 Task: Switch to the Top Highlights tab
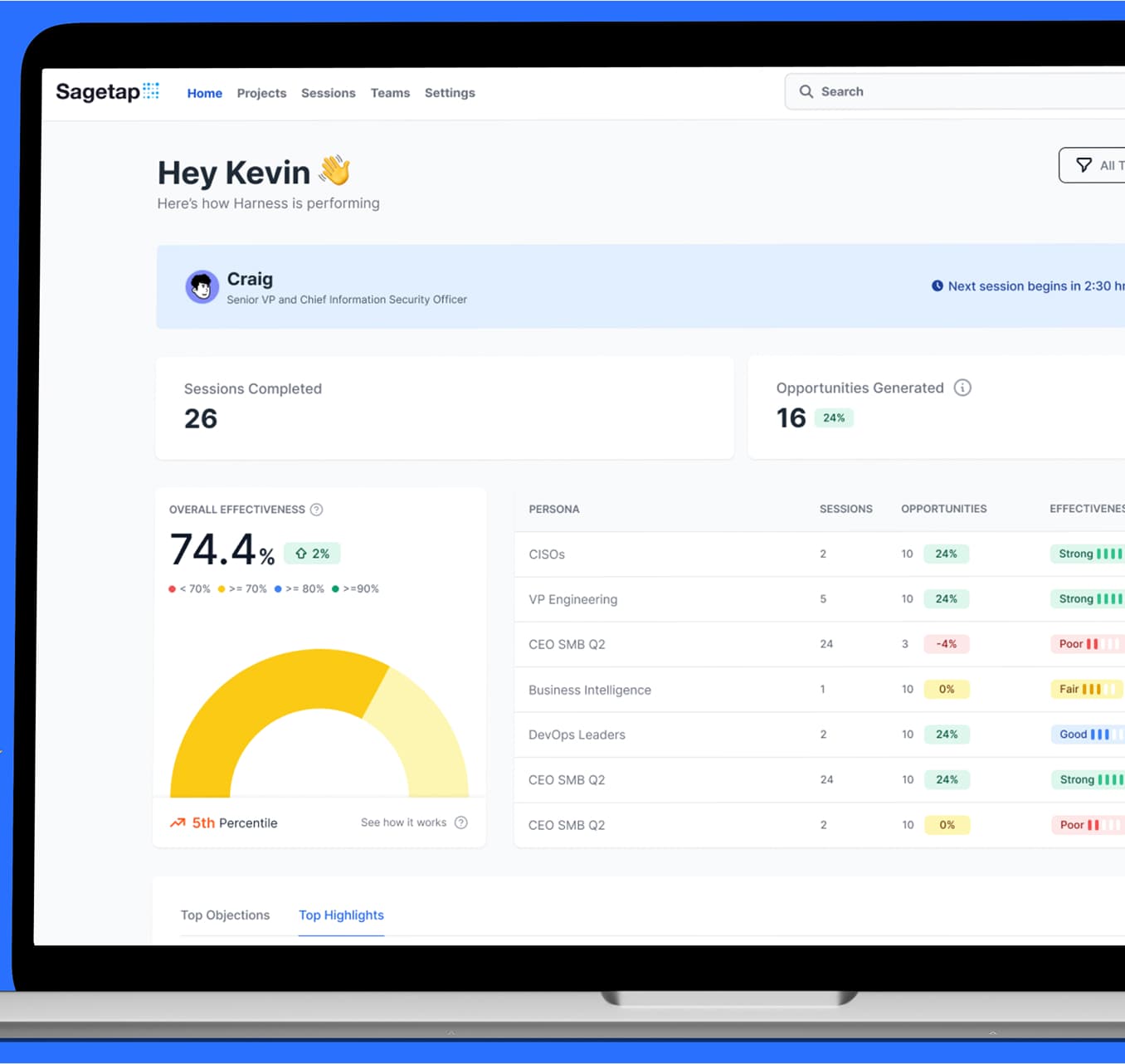click(x=341, y=915)
